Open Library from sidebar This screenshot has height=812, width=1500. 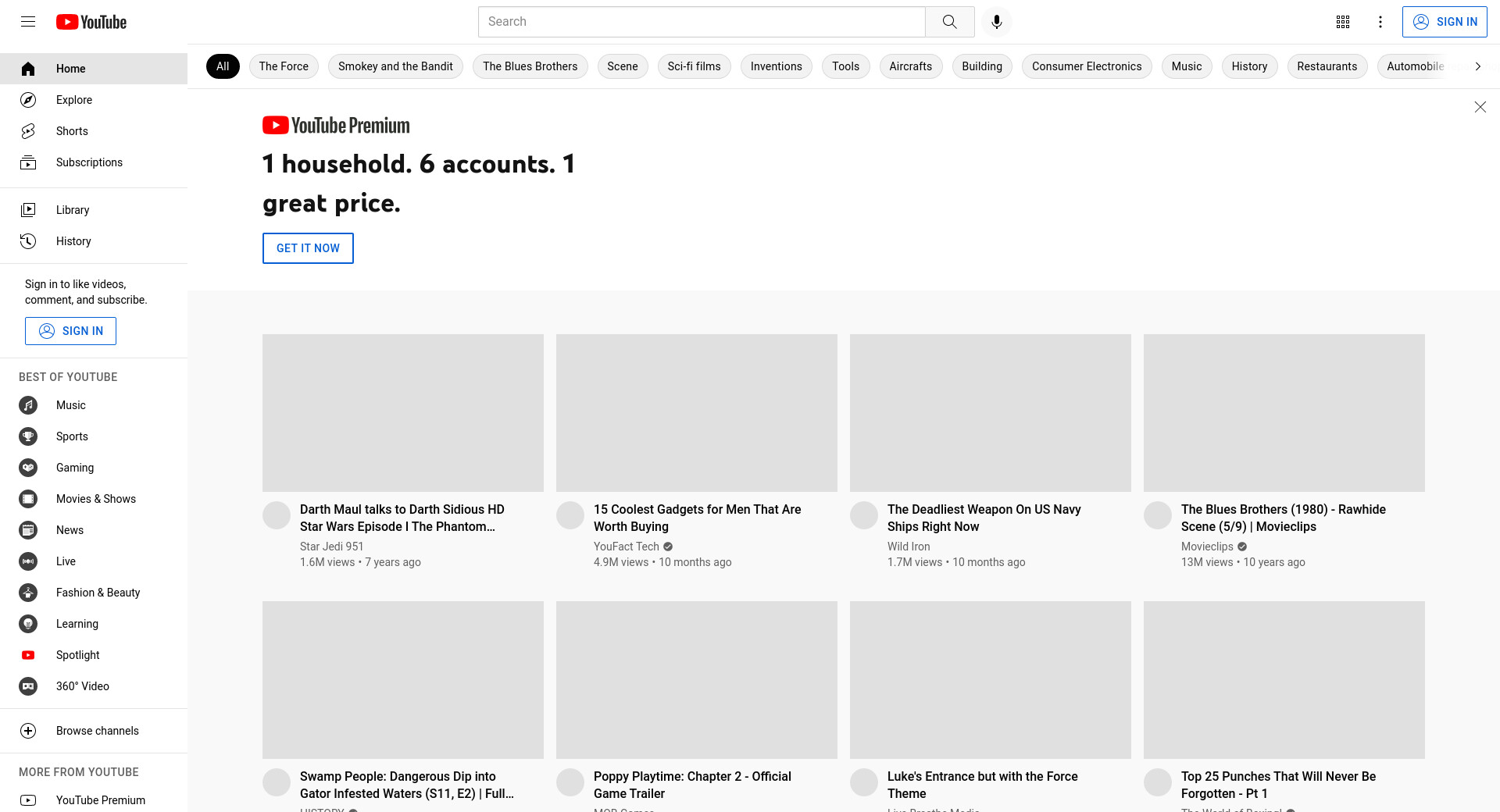pos(94,210)
